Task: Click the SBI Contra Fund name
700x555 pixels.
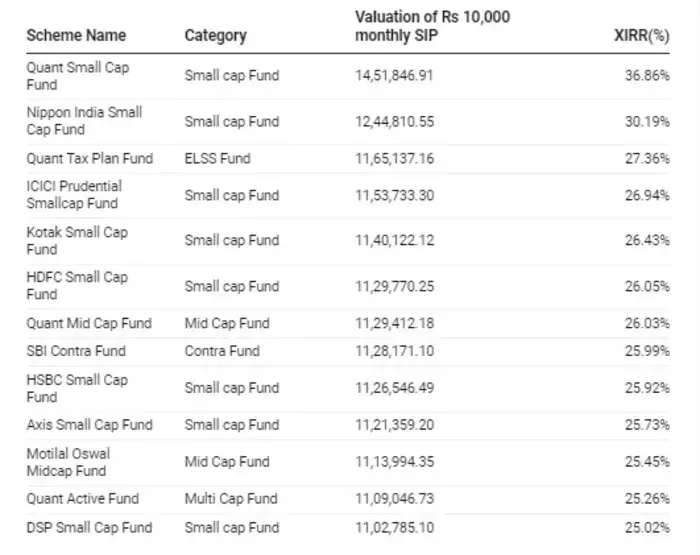Action: pos(76,351)
